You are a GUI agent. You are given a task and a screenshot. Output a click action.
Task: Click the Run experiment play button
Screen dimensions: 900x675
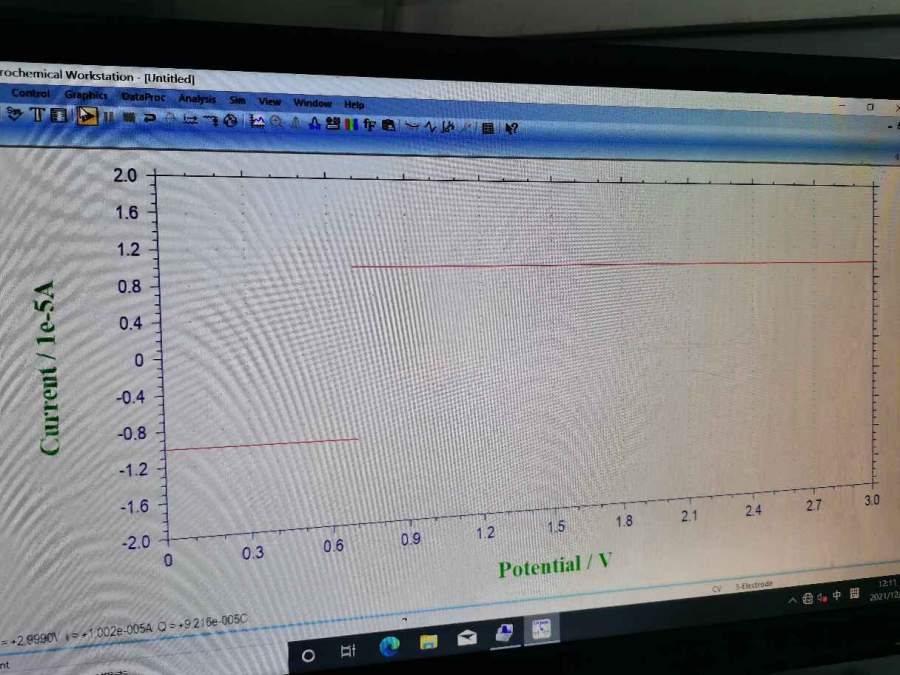click(x=86, y=116)
